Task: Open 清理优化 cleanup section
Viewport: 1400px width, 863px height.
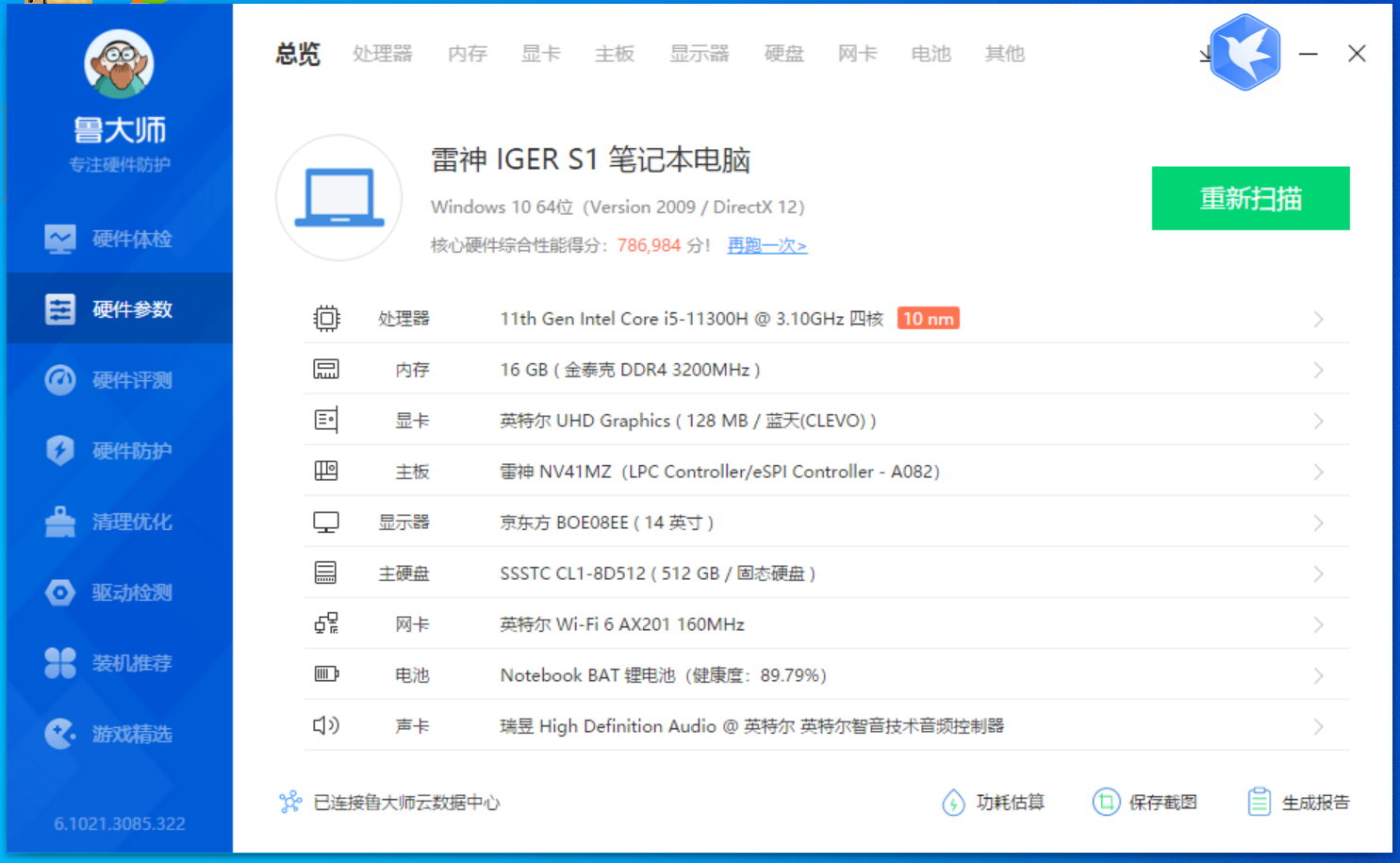Action: click(x=120, y=522)
